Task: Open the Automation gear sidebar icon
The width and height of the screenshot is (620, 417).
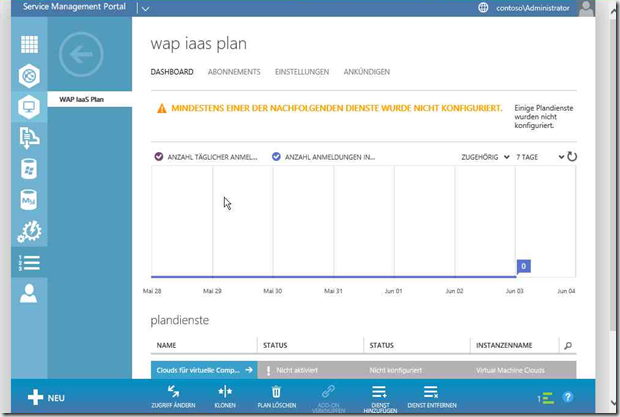Action: coord(29,231)
